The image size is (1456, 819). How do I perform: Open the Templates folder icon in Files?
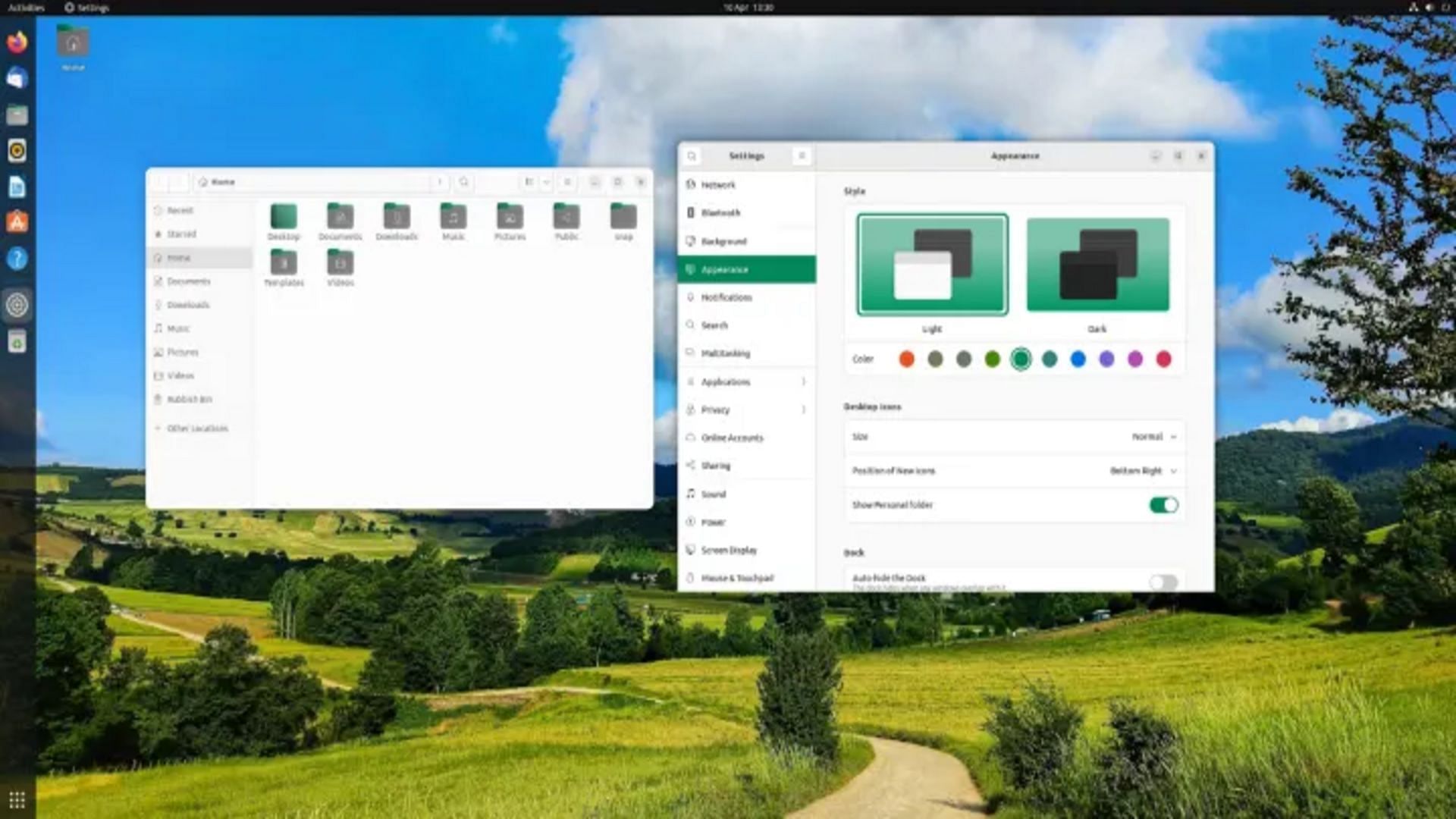tap(284, 268)
